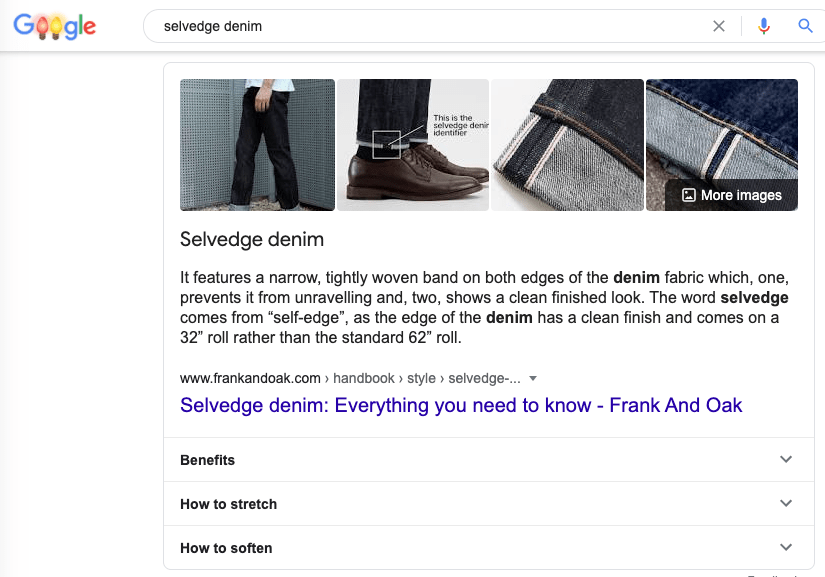The width and height of the screenshot is (825, 577).
Task: Click the Selvedge denim heading
Action: click(252, 239)
